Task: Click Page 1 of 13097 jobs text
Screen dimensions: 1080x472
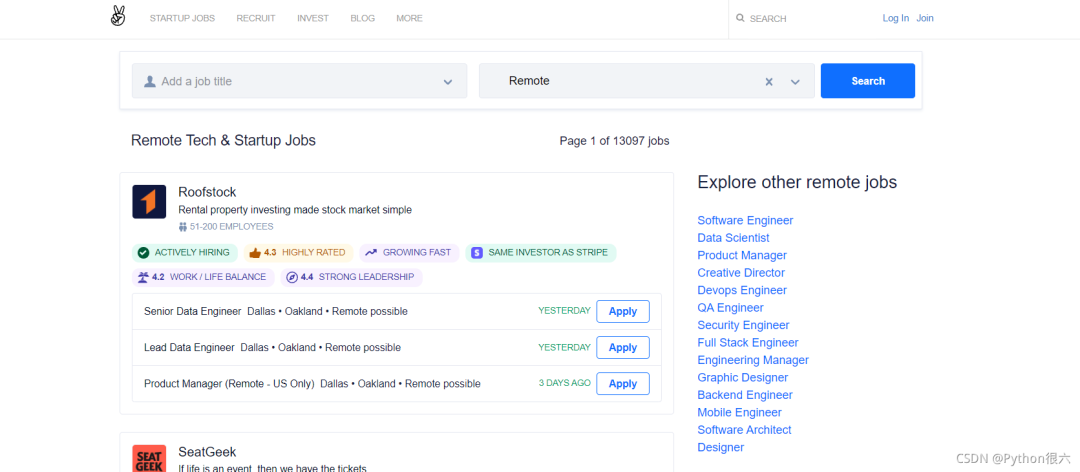Action: 614,141
